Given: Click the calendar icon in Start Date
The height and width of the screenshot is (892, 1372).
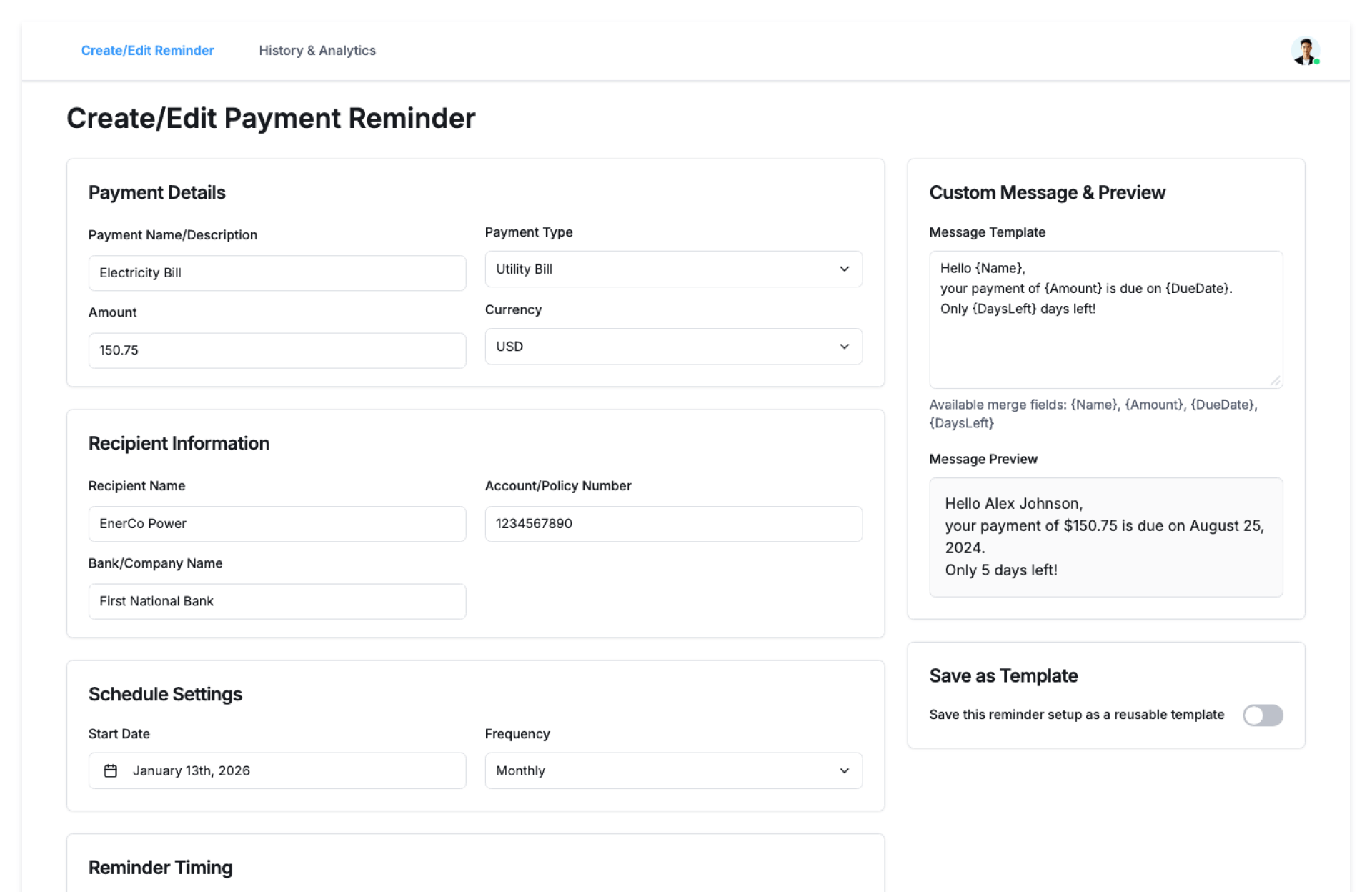Looking at the screenshot, I should [x=111, y=770].
